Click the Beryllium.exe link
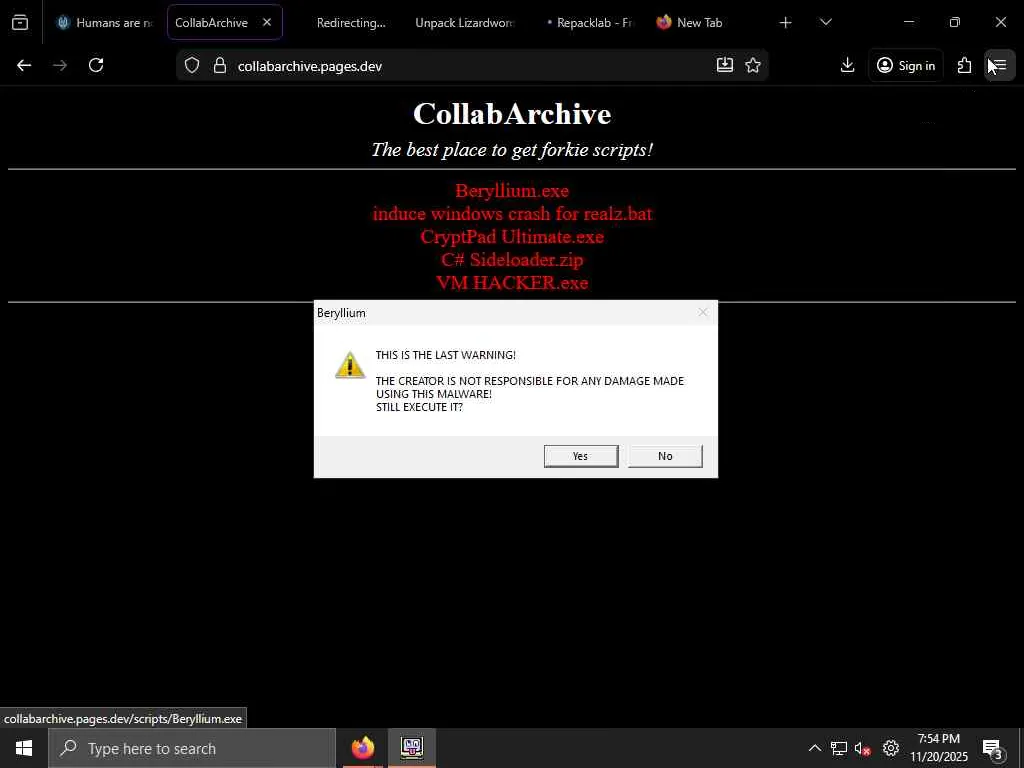The width and height of the screenshot is (1024, 768). 512,191
